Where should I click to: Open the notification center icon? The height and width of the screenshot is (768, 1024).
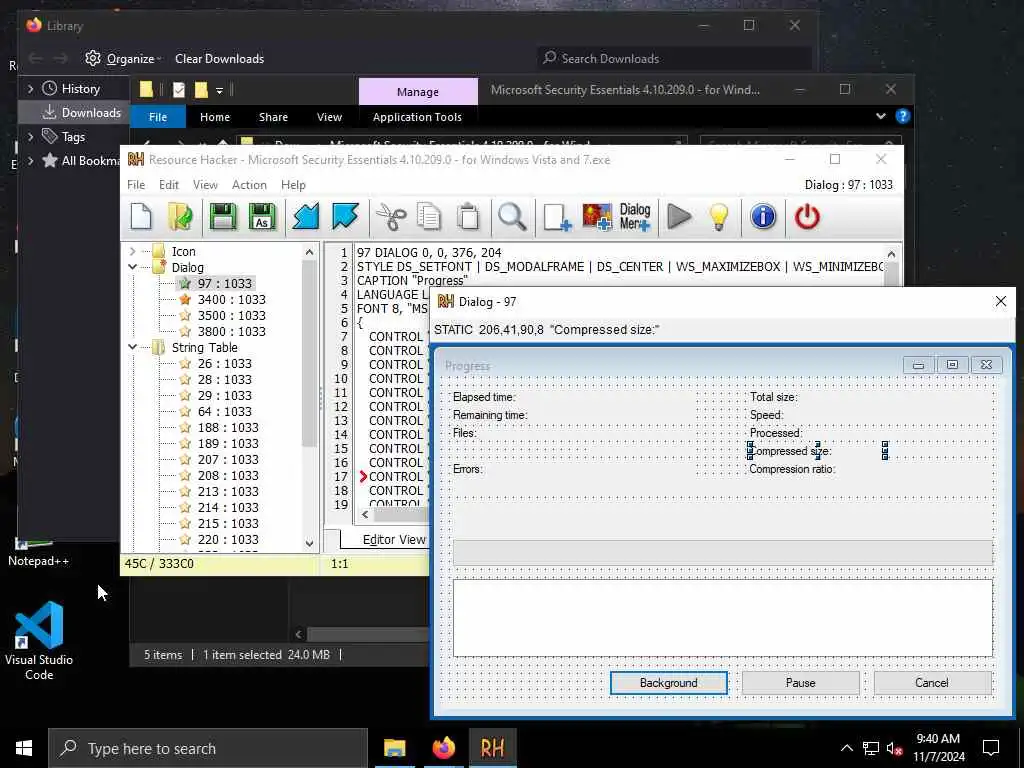coord(991,748)
